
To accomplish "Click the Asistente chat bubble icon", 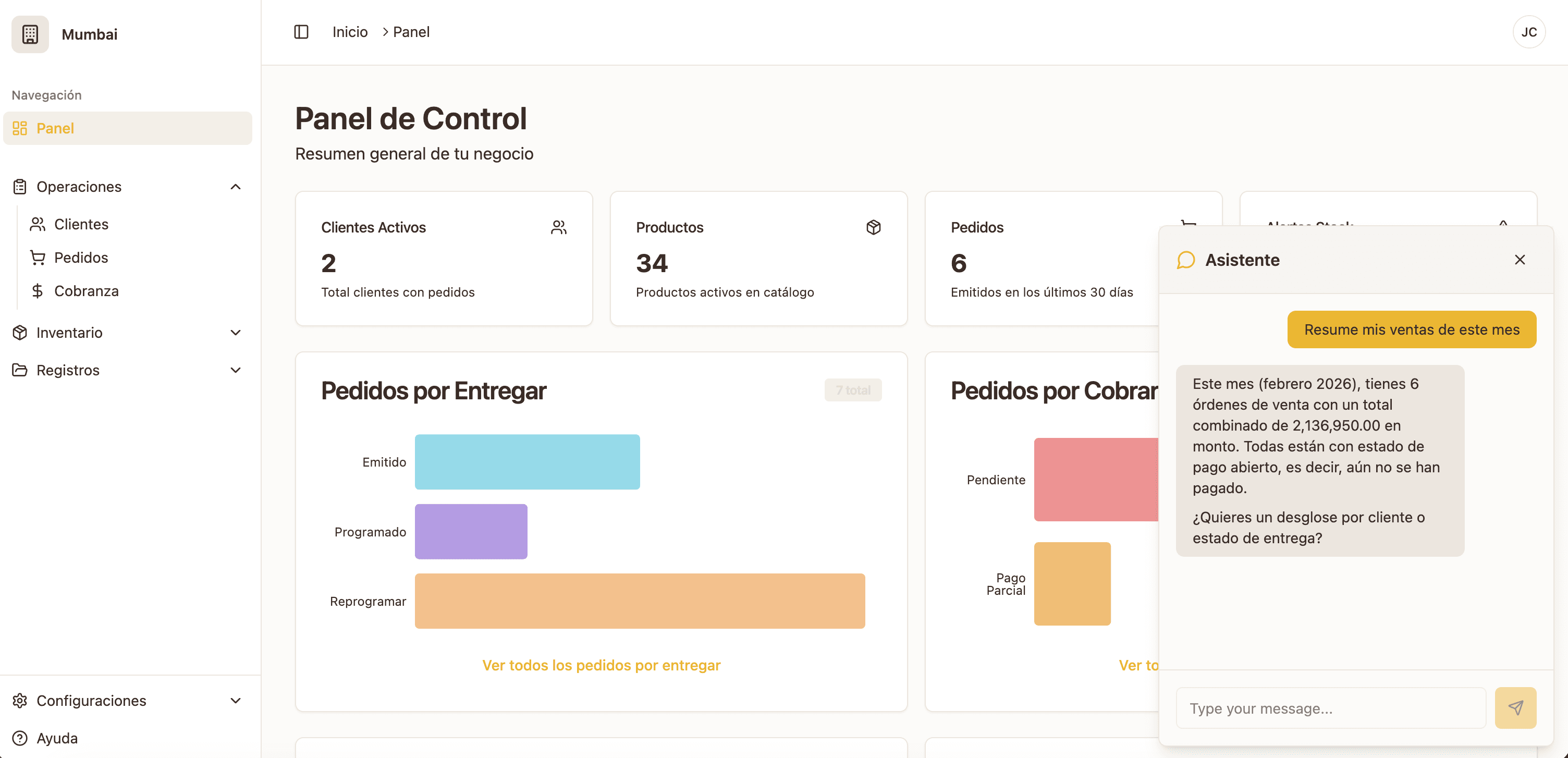I will [1186, 260].
